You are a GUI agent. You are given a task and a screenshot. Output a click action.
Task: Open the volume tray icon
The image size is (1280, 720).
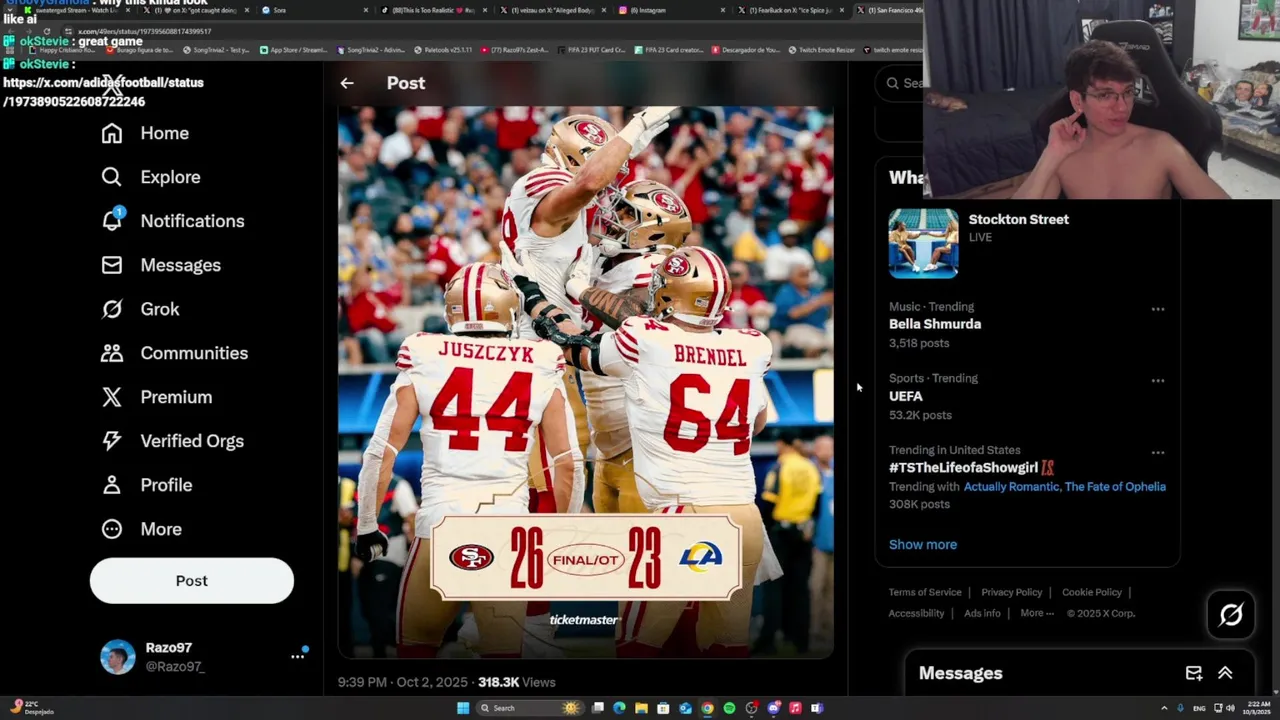coord(1230,708)
